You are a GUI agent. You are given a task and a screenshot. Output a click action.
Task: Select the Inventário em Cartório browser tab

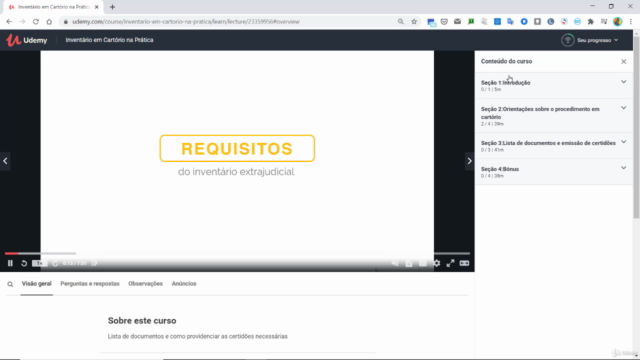tap(53, 7)
